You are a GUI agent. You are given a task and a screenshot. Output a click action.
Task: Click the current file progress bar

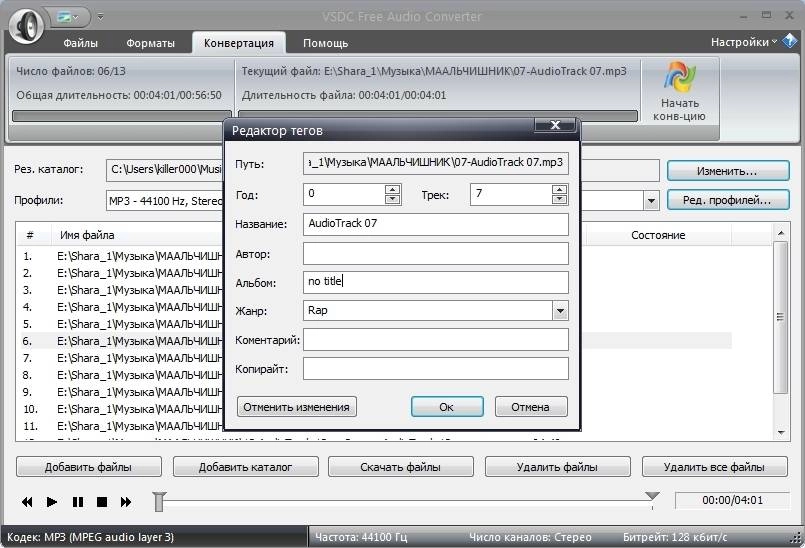coord(438,117)
